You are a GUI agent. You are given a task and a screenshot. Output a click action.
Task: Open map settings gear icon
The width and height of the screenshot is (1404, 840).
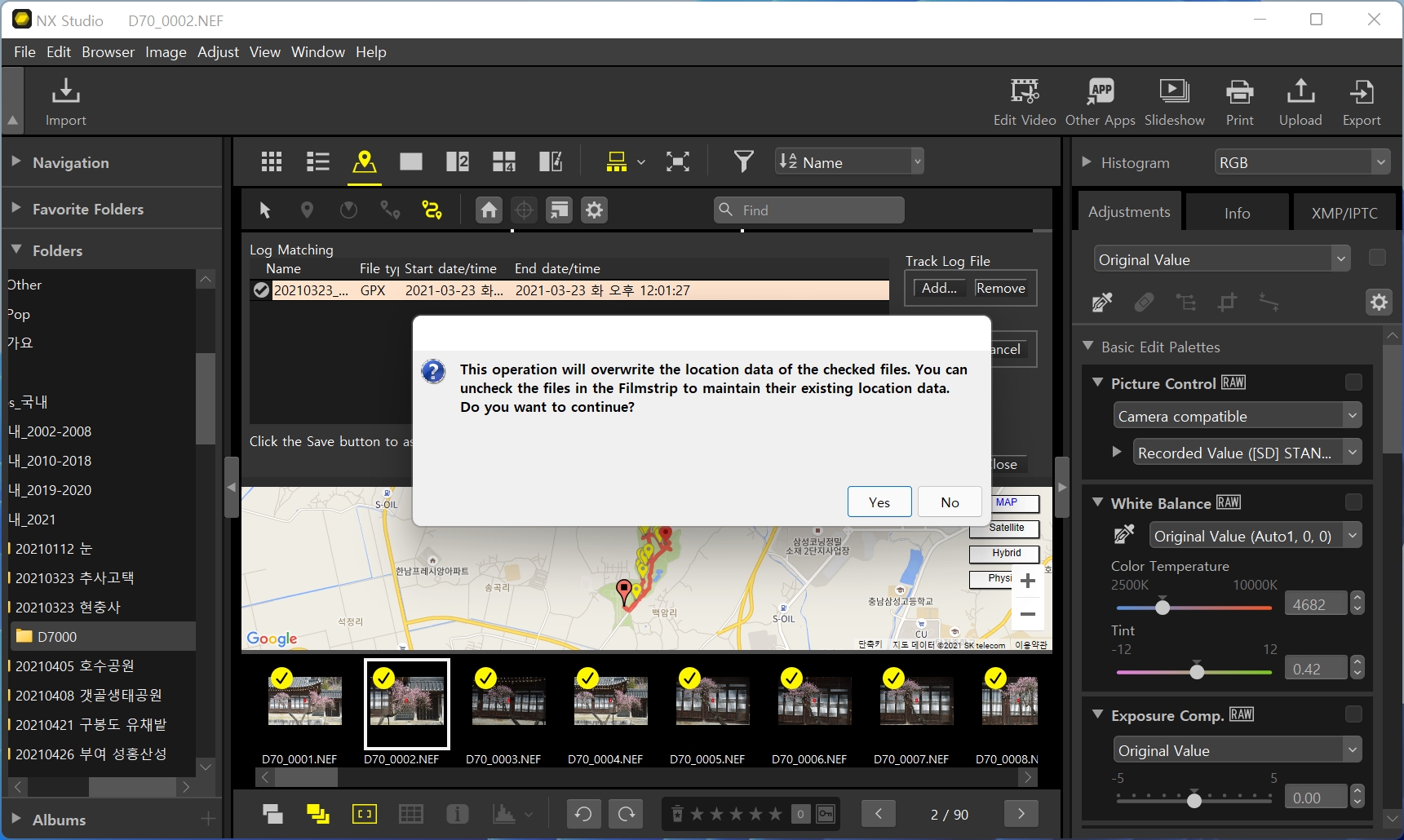tap(594, 210)
